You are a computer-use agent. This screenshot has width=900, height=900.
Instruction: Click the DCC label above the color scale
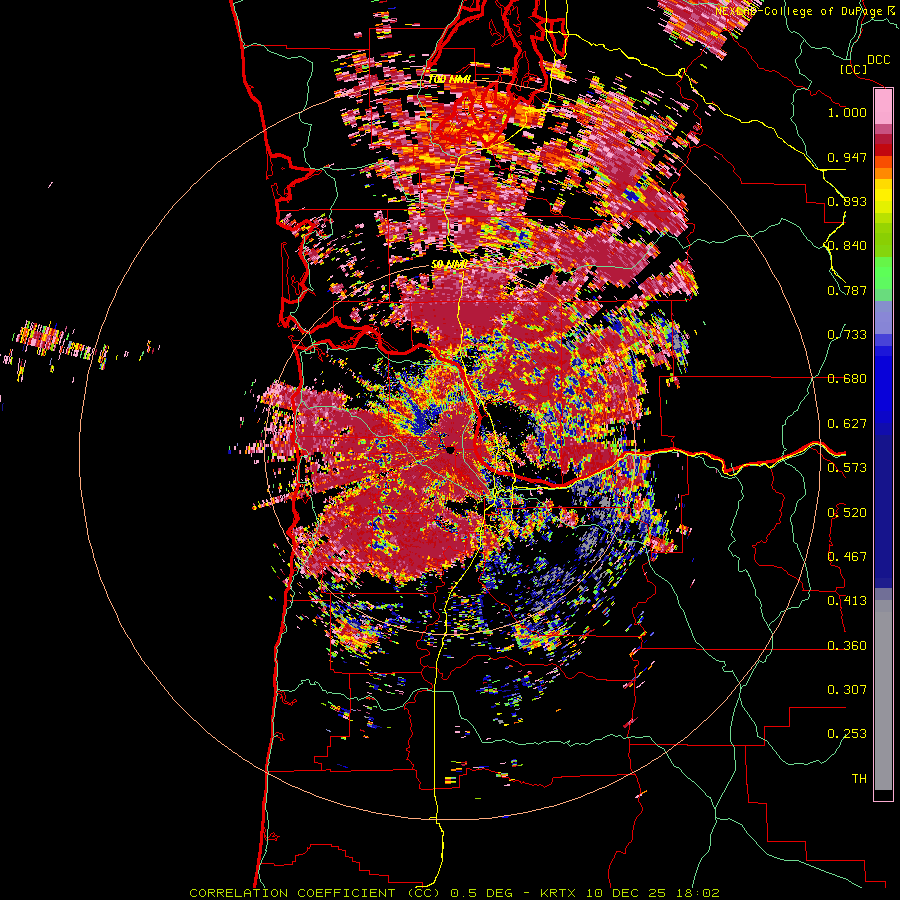pyautogui.click(x=878, y=60)
